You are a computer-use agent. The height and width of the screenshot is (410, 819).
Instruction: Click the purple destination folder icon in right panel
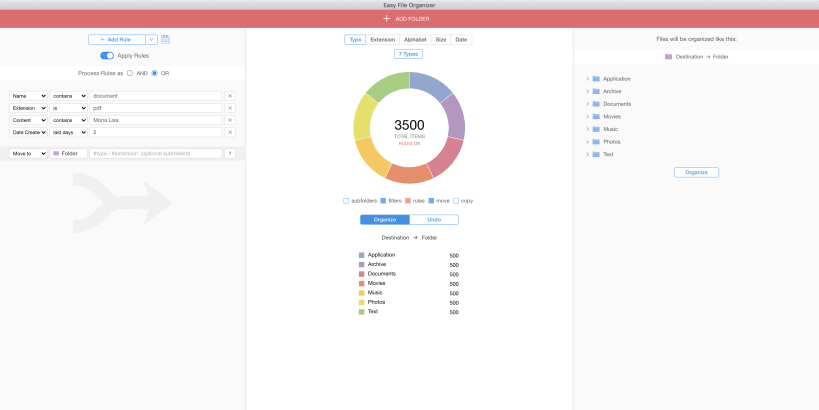[668, 56]
